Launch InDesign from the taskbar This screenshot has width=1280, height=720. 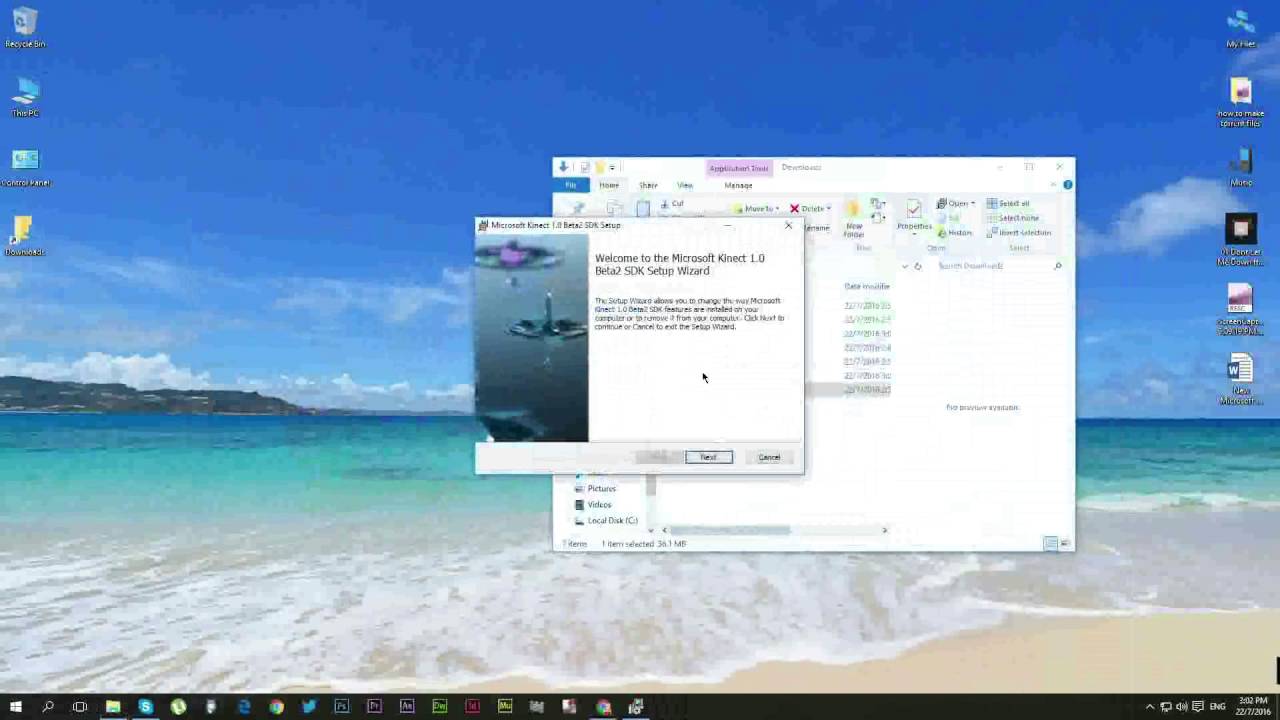(x=472, y=707)
